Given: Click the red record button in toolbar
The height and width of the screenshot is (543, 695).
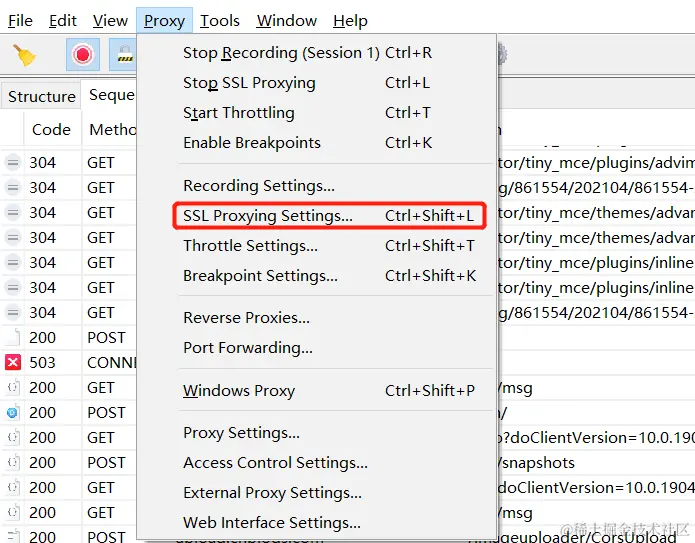Looking at the screenshot, I should (82, 55).
